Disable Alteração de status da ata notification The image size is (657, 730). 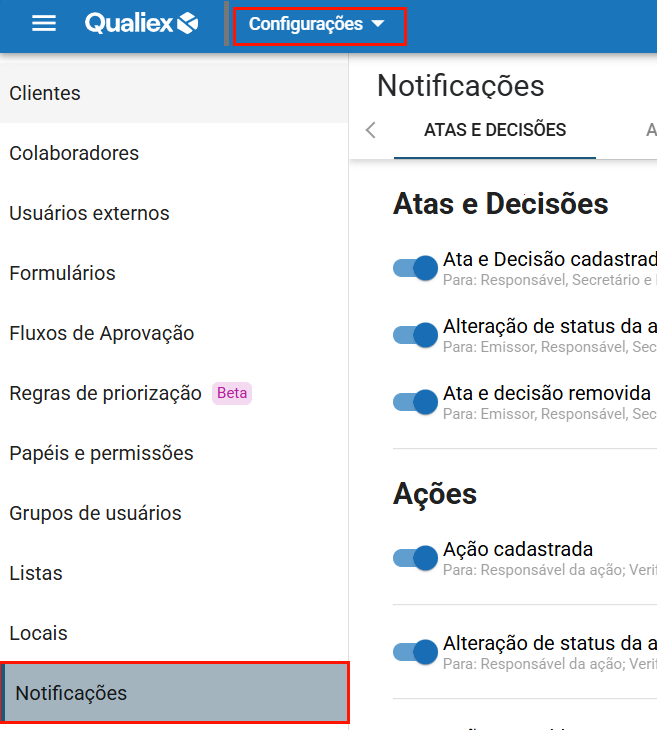coord(415,335)
